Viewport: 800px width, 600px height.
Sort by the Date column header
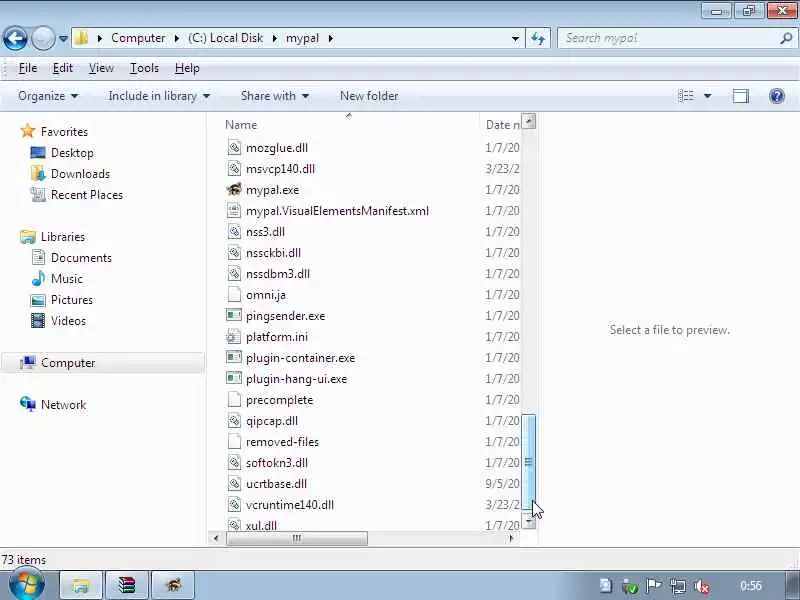pos(503,125)
